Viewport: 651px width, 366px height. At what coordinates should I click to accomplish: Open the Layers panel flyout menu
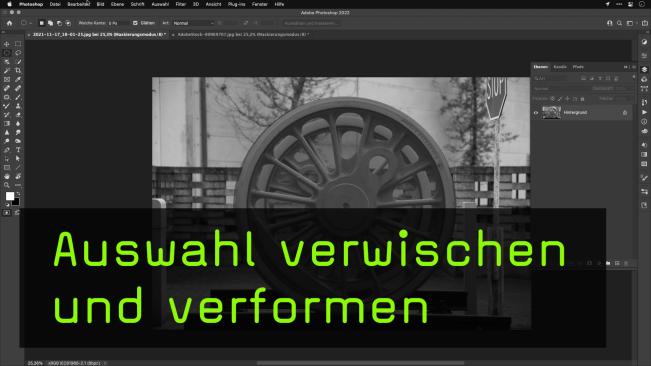pyautogui.click(x=634, y=67)
